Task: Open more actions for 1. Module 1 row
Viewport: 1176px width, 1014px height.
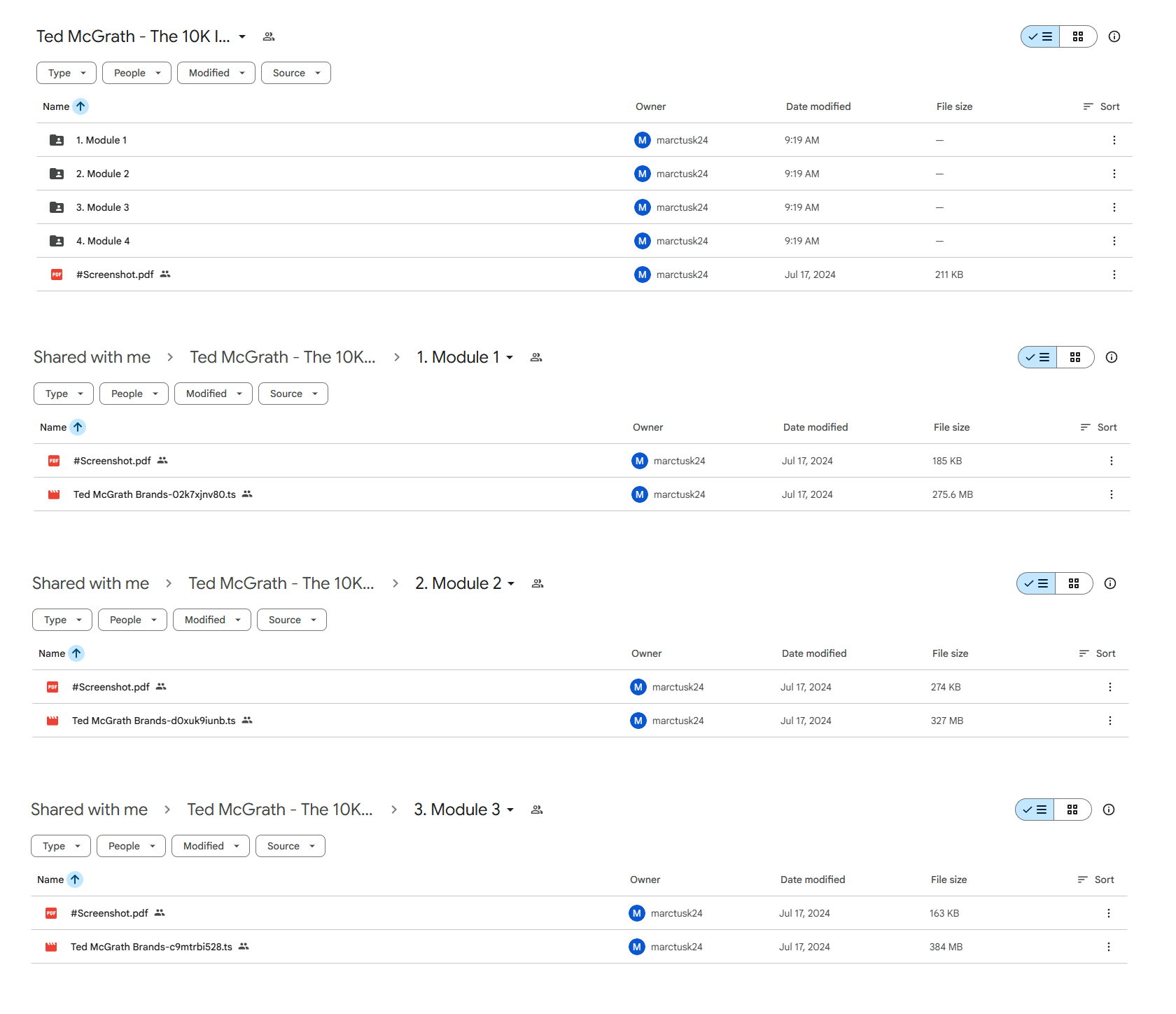Action: (x=1114, y=140)
